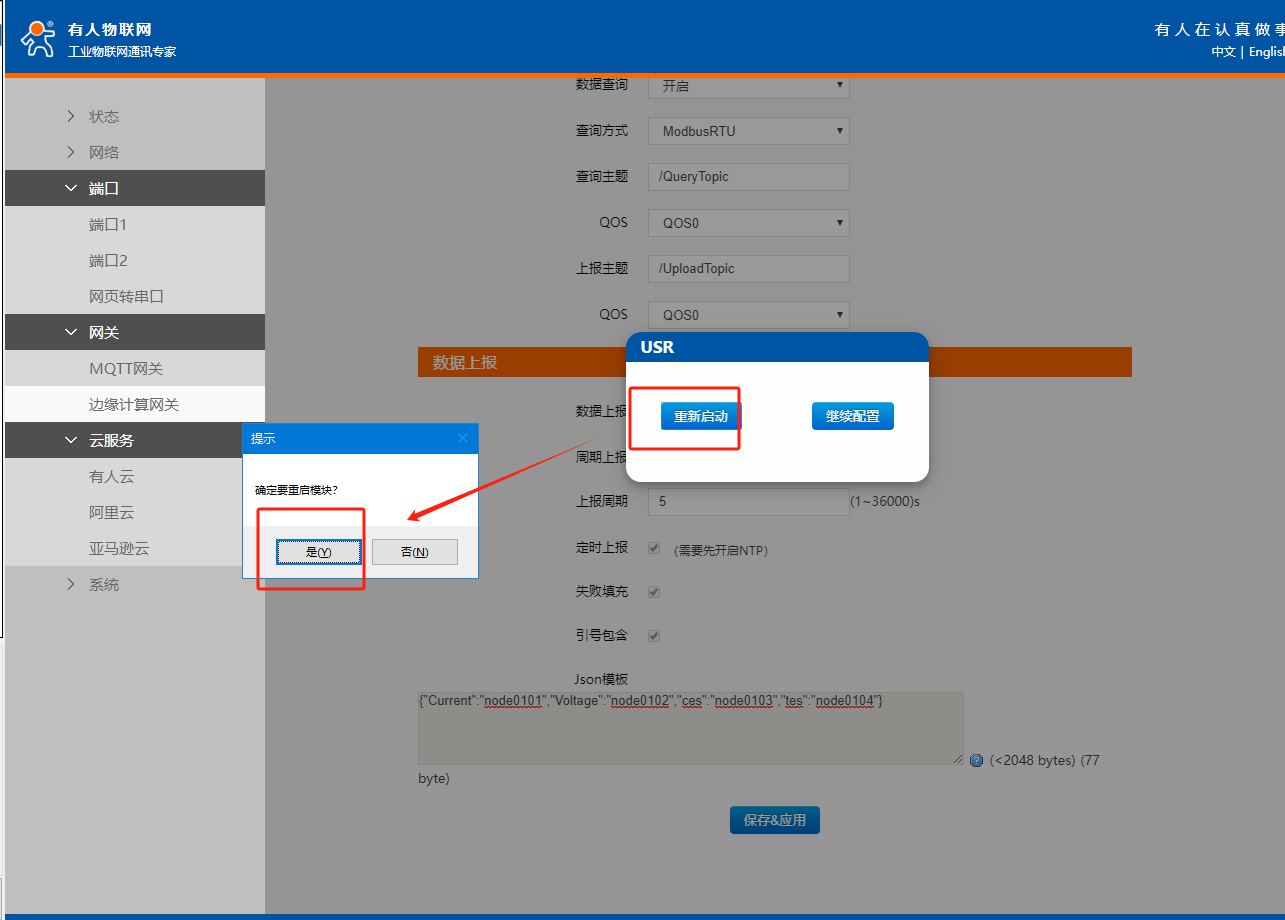Select 边缘计算网关 in the sidebar
This screenshot has height=920, width=1285.
[135, 404]
